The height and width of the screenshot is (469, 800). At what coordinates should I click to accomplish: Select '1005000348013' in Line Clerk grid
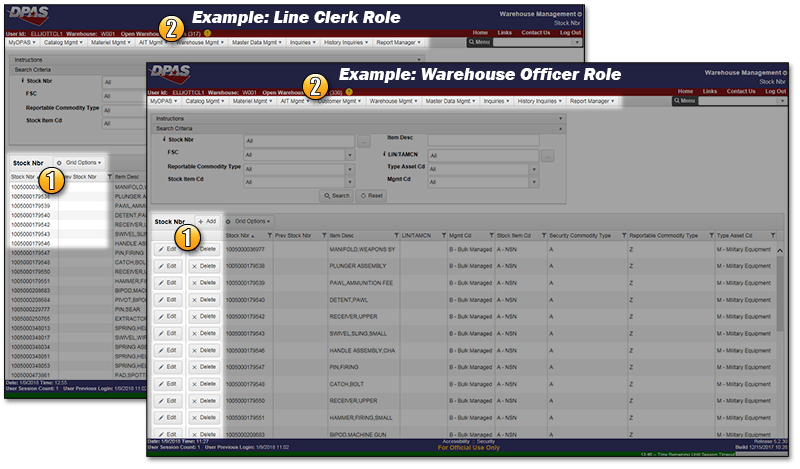pyautogui.click(x=31, y=328)
